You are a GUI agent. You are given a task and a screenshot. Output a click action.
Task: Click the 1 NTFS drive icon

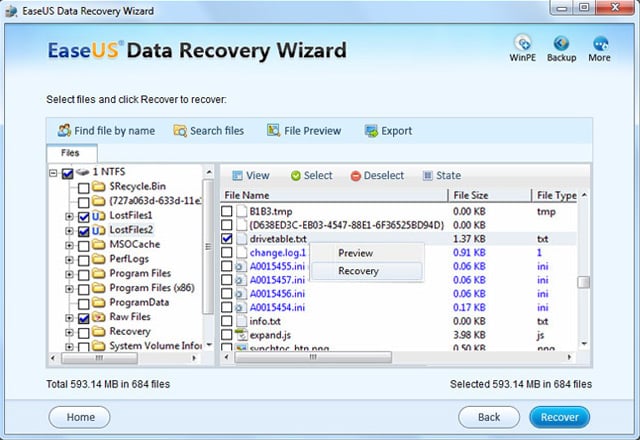pyautogui.click(x=83, y=172)
